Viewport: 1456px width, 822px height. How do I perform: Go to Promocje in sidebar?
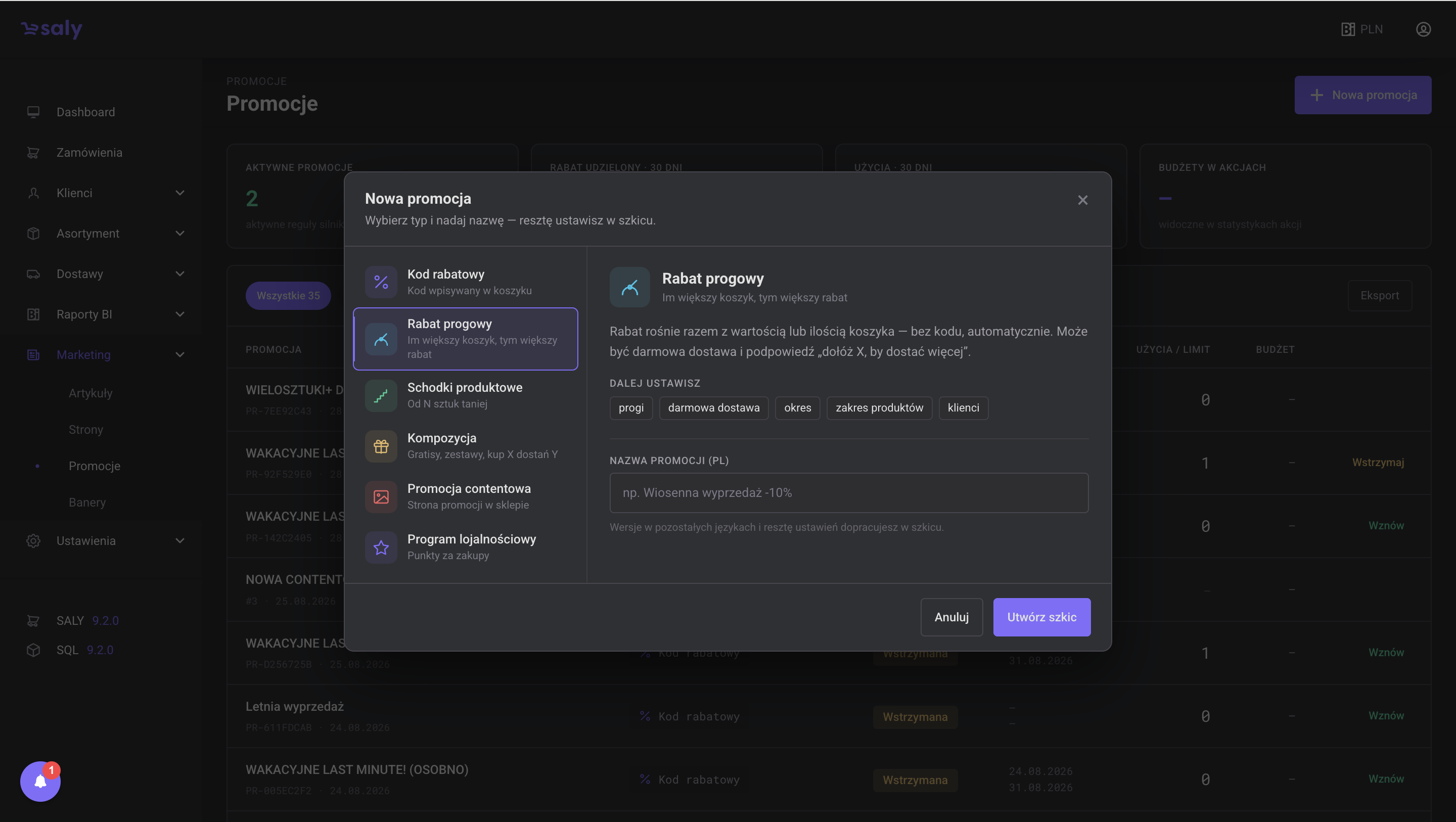[95, 466]
